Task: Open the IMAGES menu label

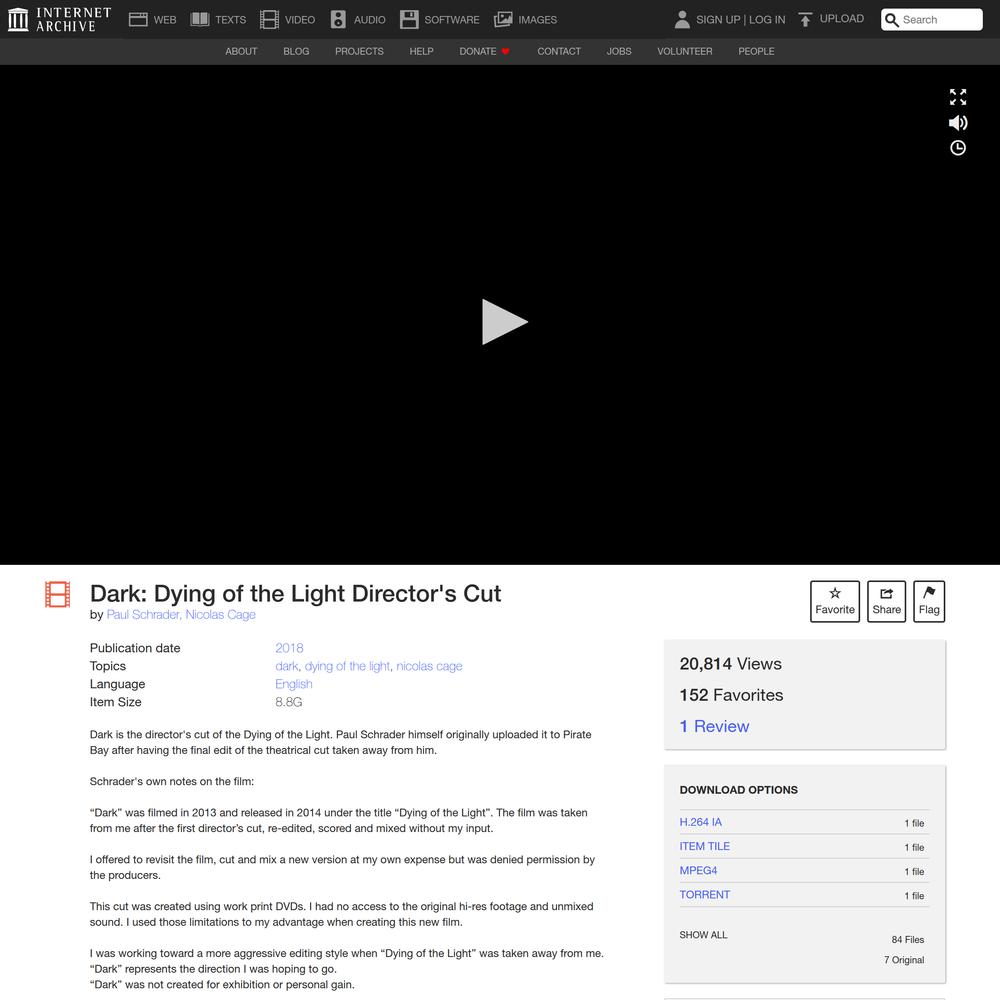Action: coord(537,20)
